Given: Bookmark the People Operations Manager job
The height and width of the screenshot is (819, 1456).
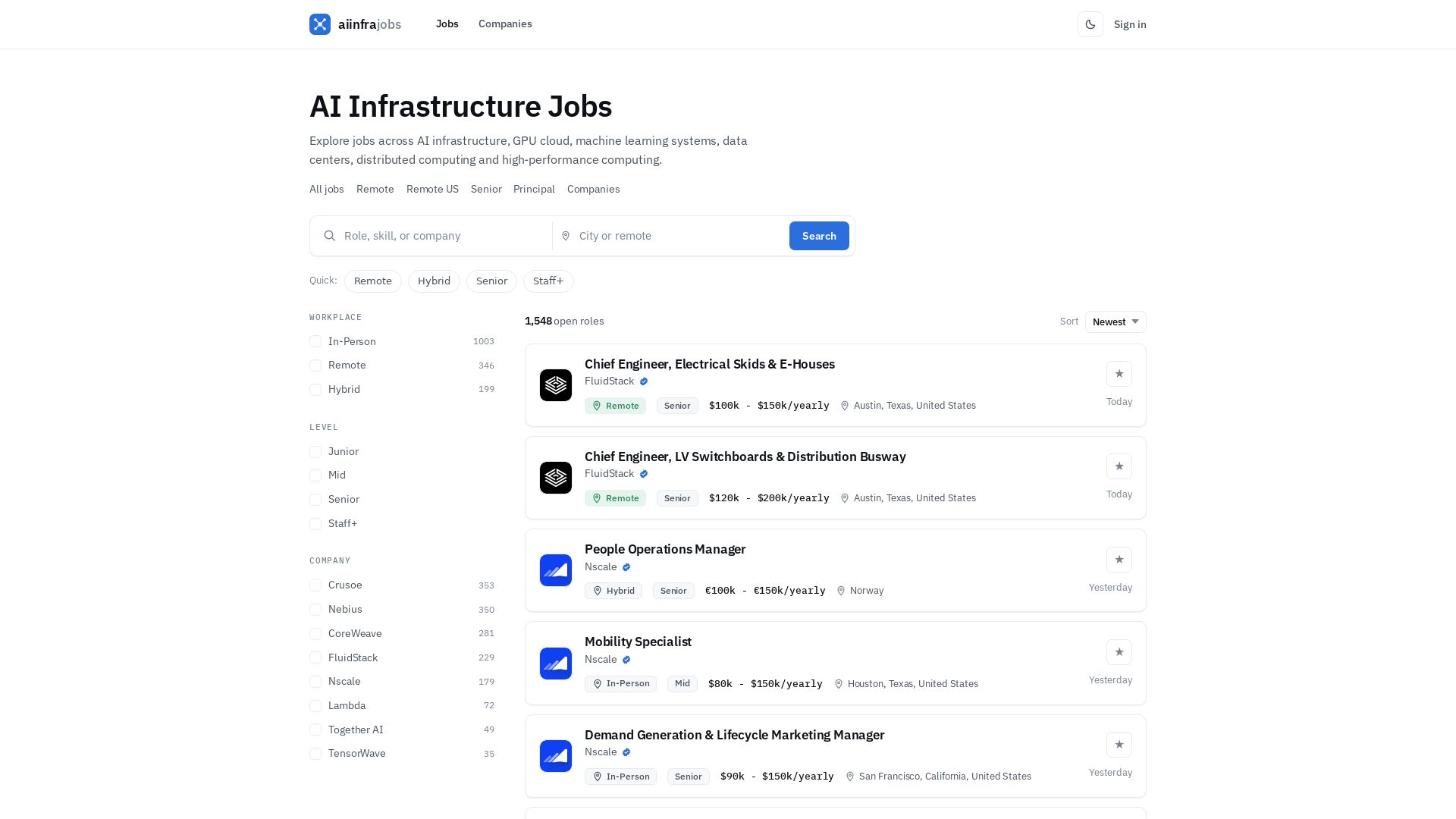Looking at the screenshot, I should [1119, 560].
